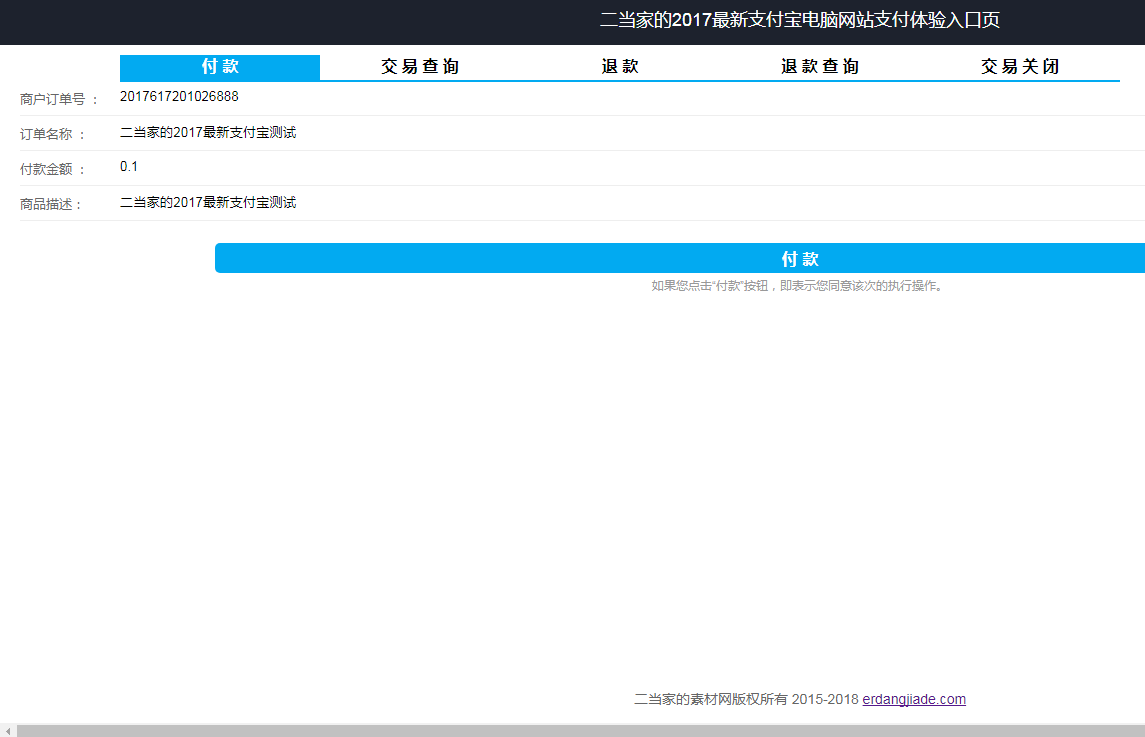Click the 商品描述 value field
This screenshot has height=737, width=1145.
point(632,202)
